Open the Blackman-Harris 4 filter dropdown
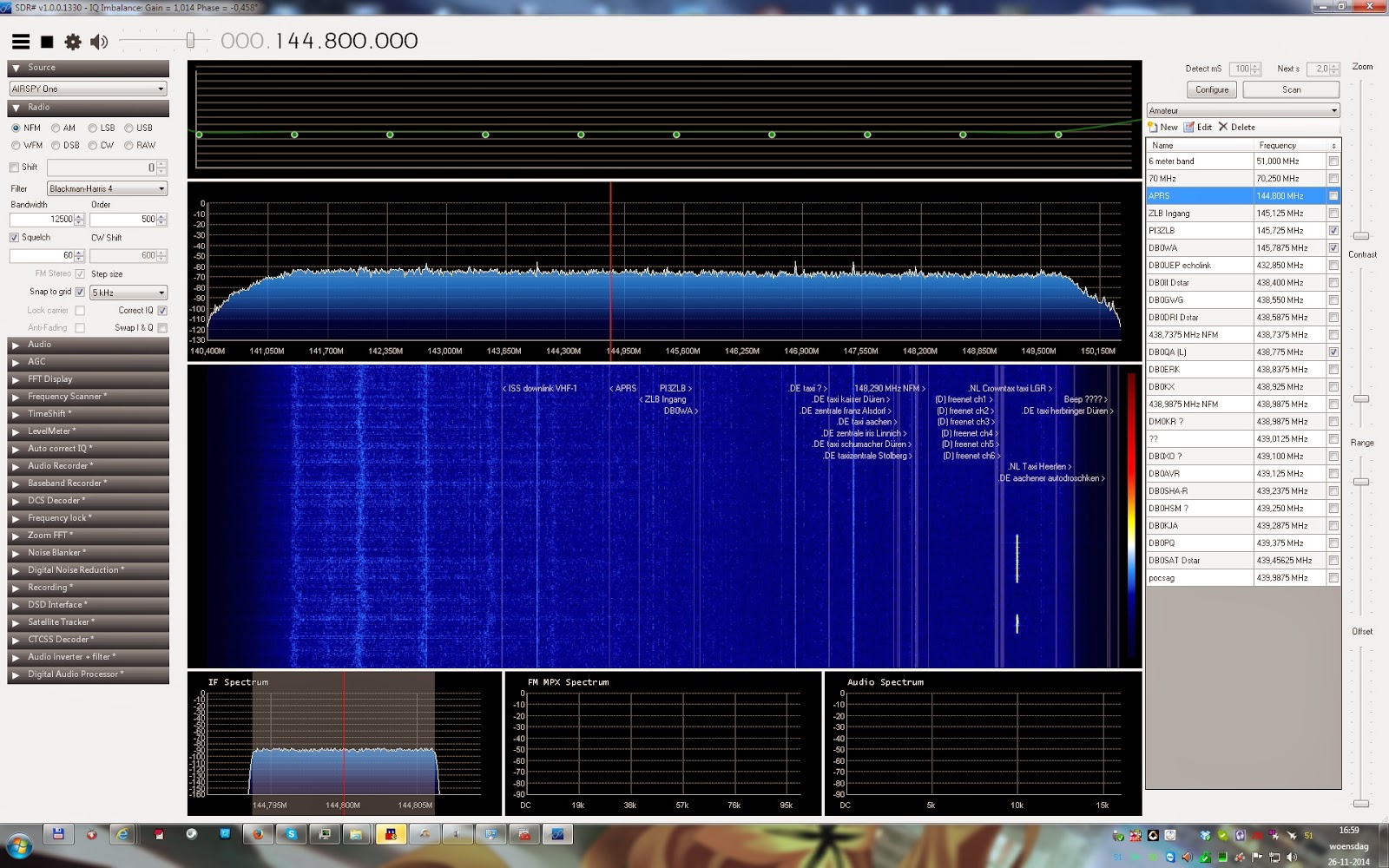 pyautogui.click(x=107, y=188)
